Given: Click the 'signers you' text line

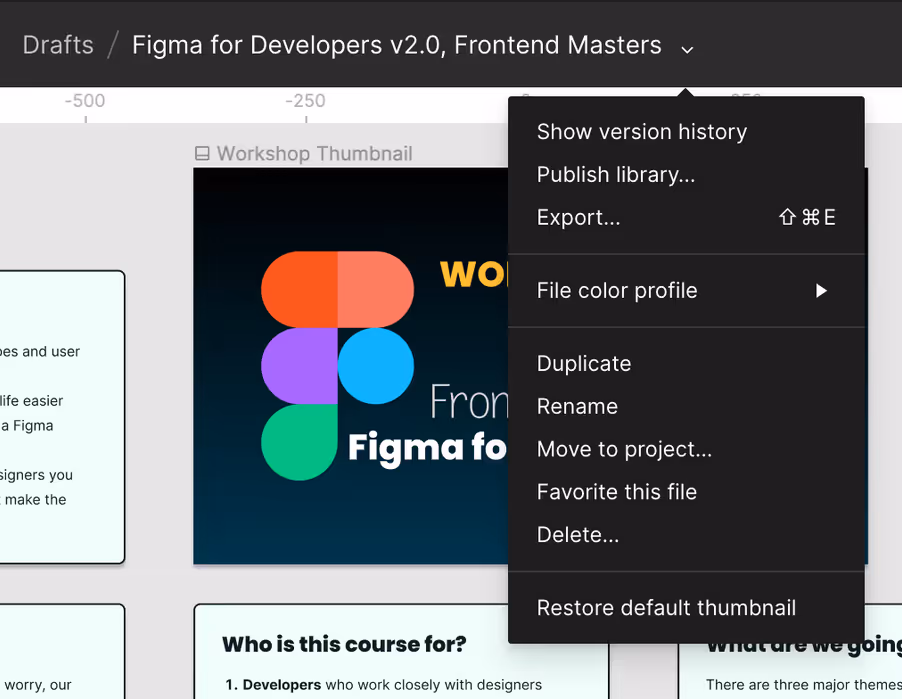Looking at the screenshot, I should coord(36,475).
